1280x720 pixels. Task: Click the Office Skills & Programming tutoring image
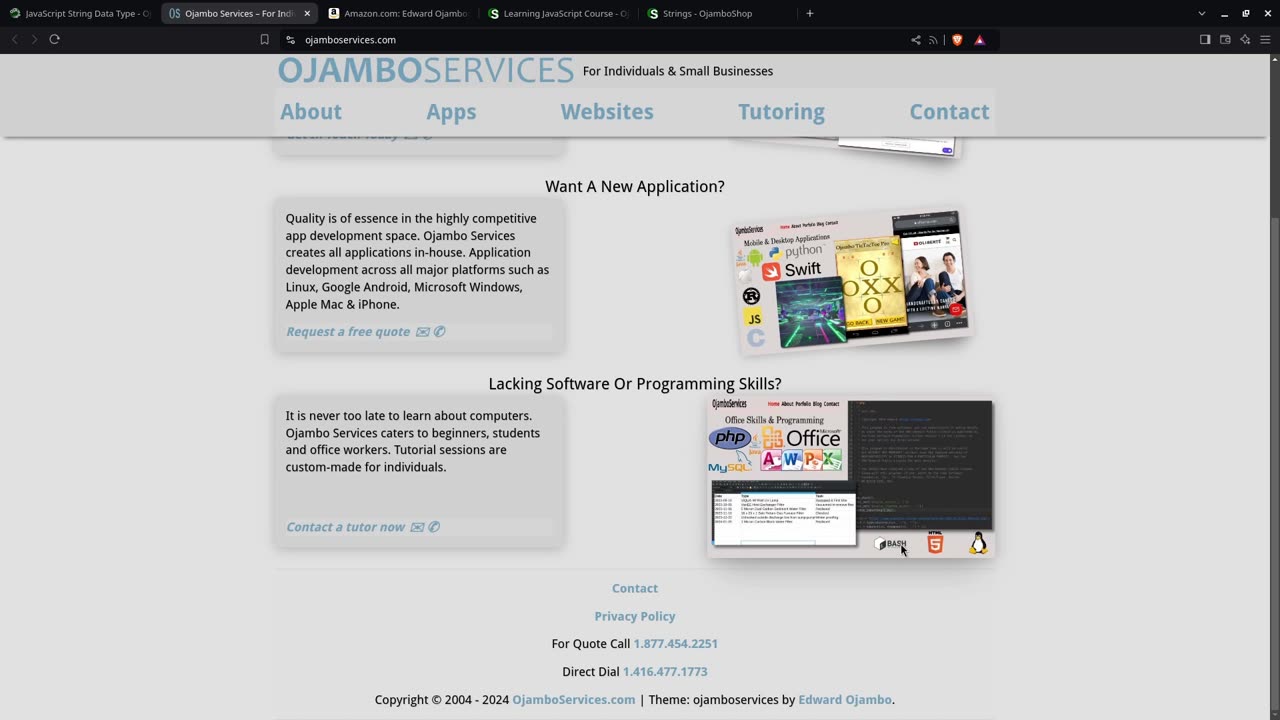coord(850,478)
